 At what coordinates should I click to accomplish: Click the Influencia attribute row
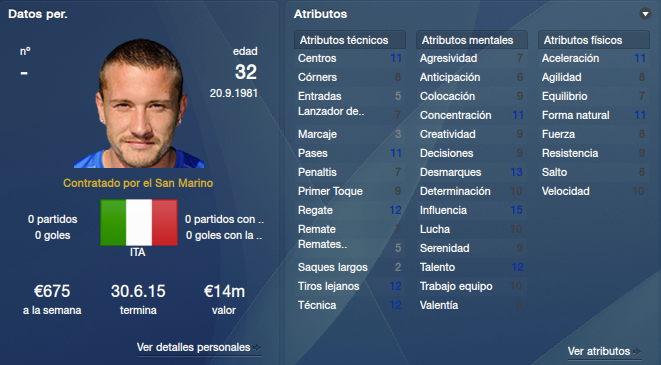pos(471,210)
